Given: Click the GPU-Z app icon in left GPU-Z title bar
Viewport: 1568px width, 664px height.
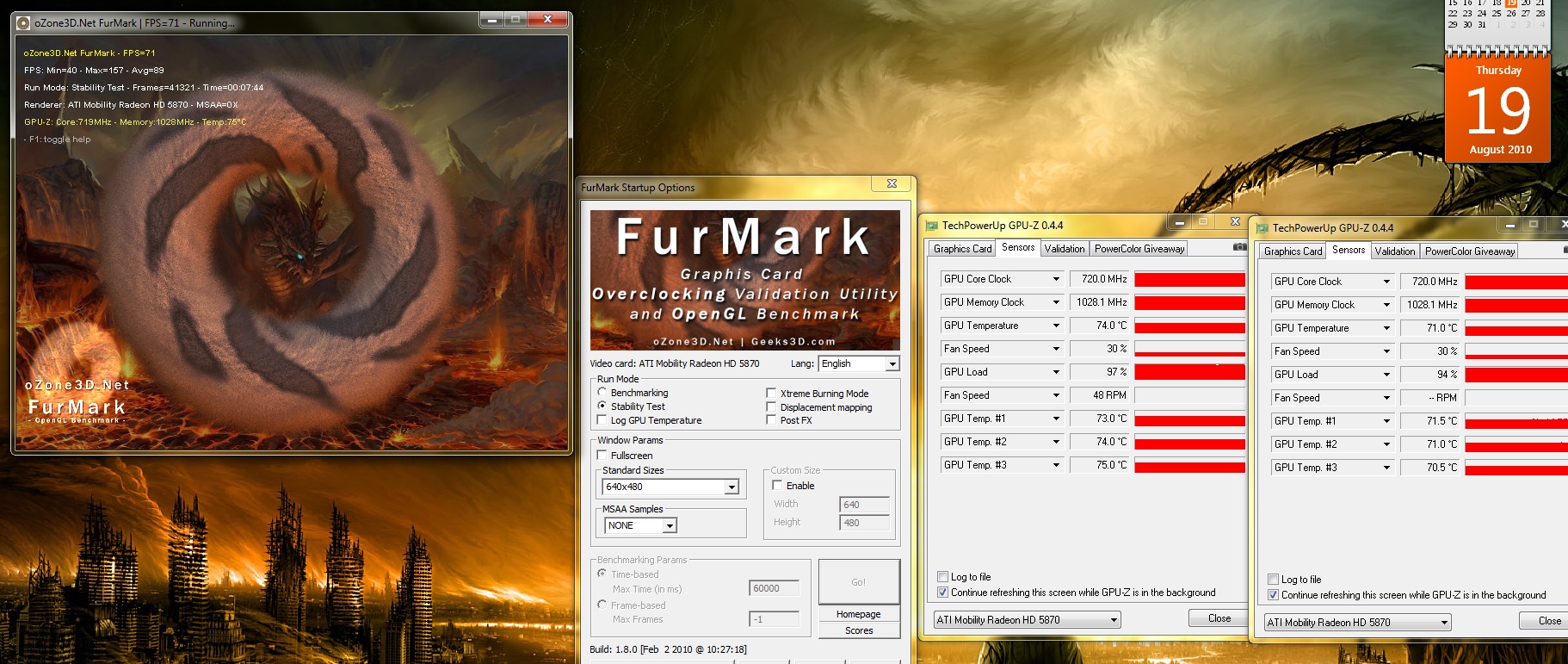Looking at the screenshot, I should pos(931,226).
